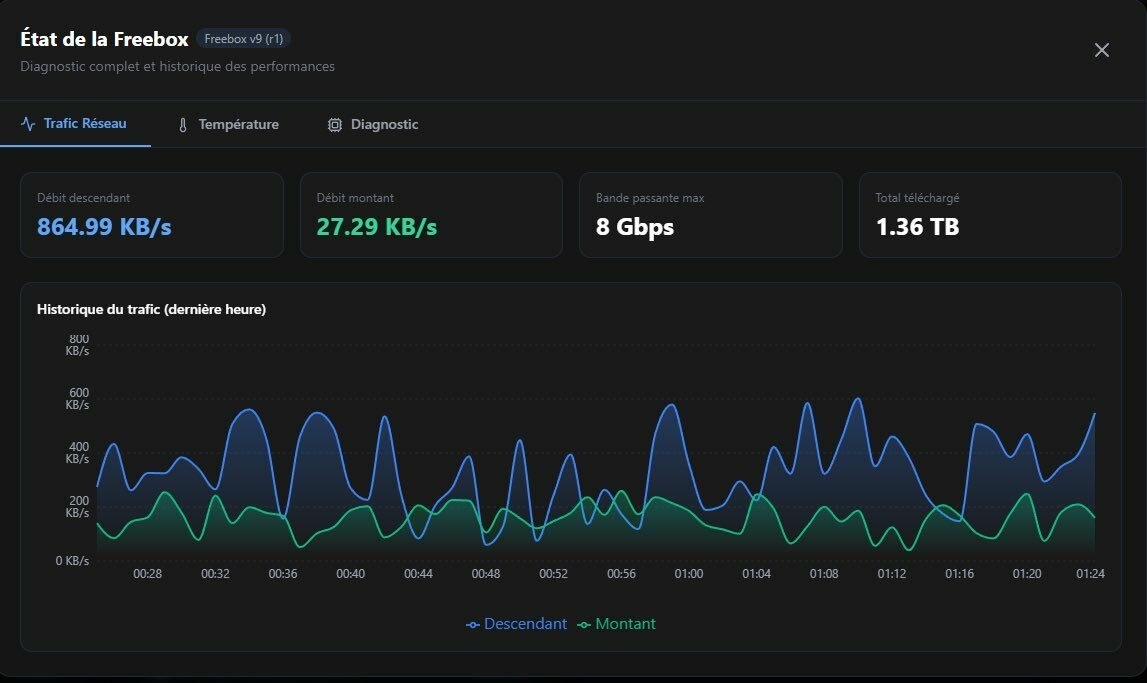The height and width of the screenshot is (683, 1147).
Task: Click the 00:48 time label on the axis
Action: click(486, 574)
